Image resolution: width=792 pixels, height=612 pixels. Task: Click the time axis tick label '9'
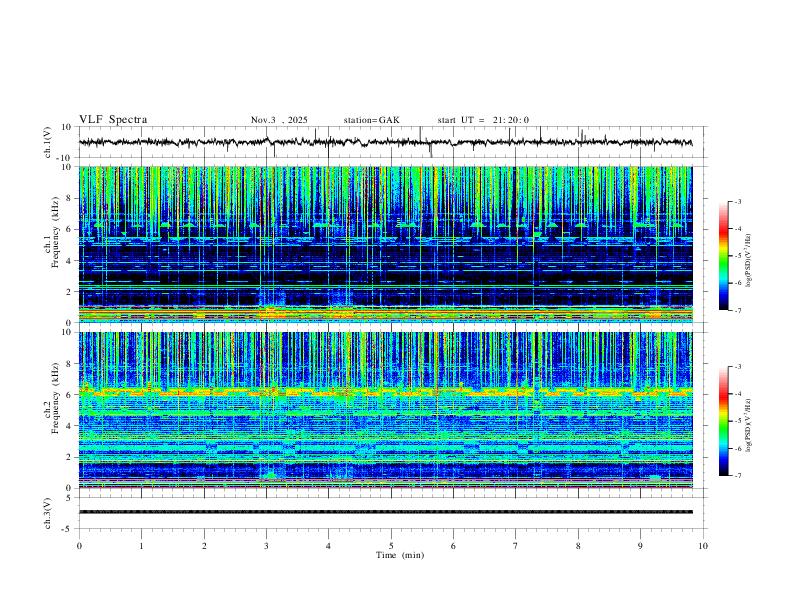click(x=640, y=546)
